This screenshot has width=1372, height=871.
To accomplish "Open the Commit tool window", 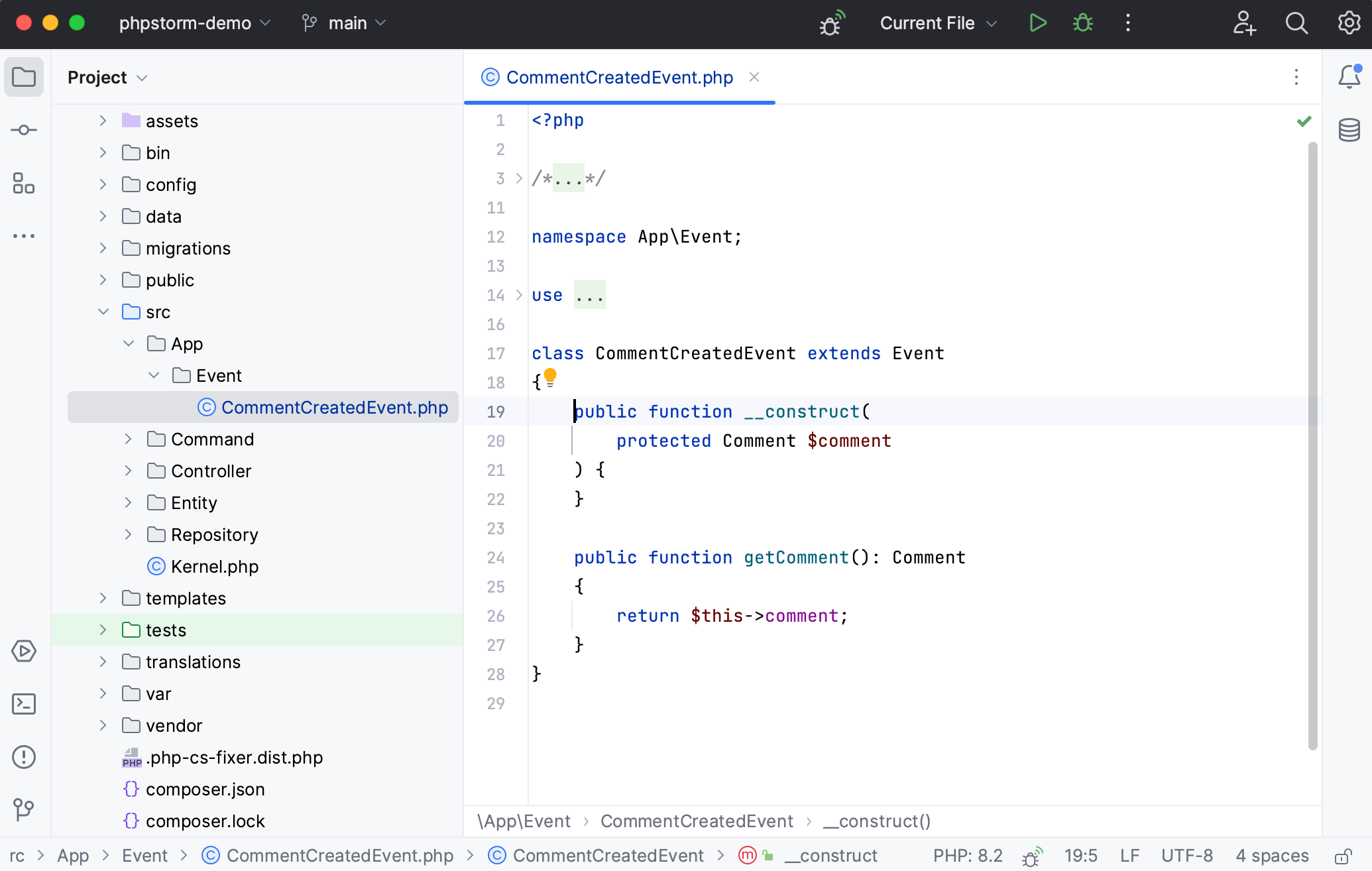I will coord(24,130).
